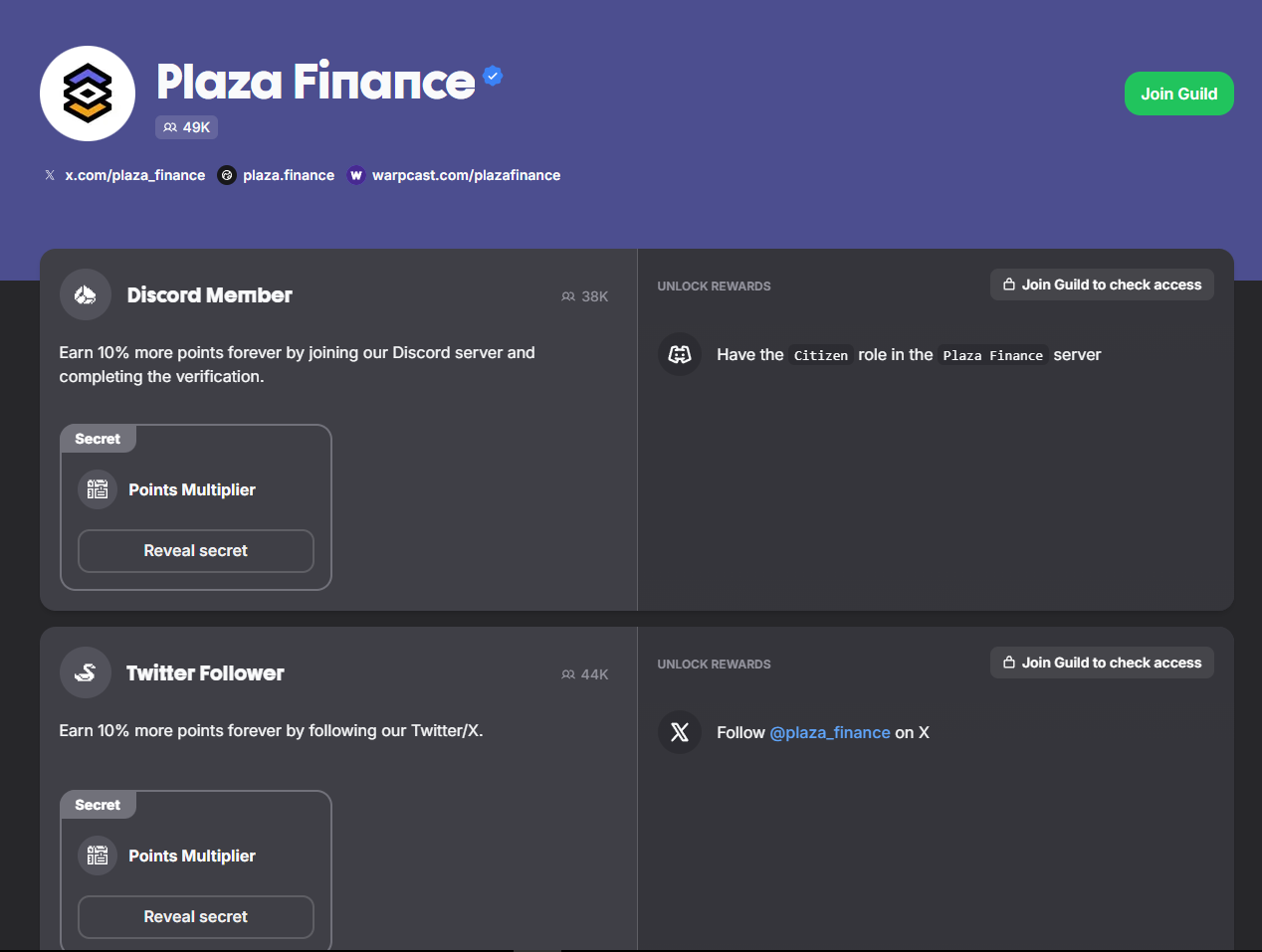
Task: Click the blue verified badge icon
Action: click(493, 76)
